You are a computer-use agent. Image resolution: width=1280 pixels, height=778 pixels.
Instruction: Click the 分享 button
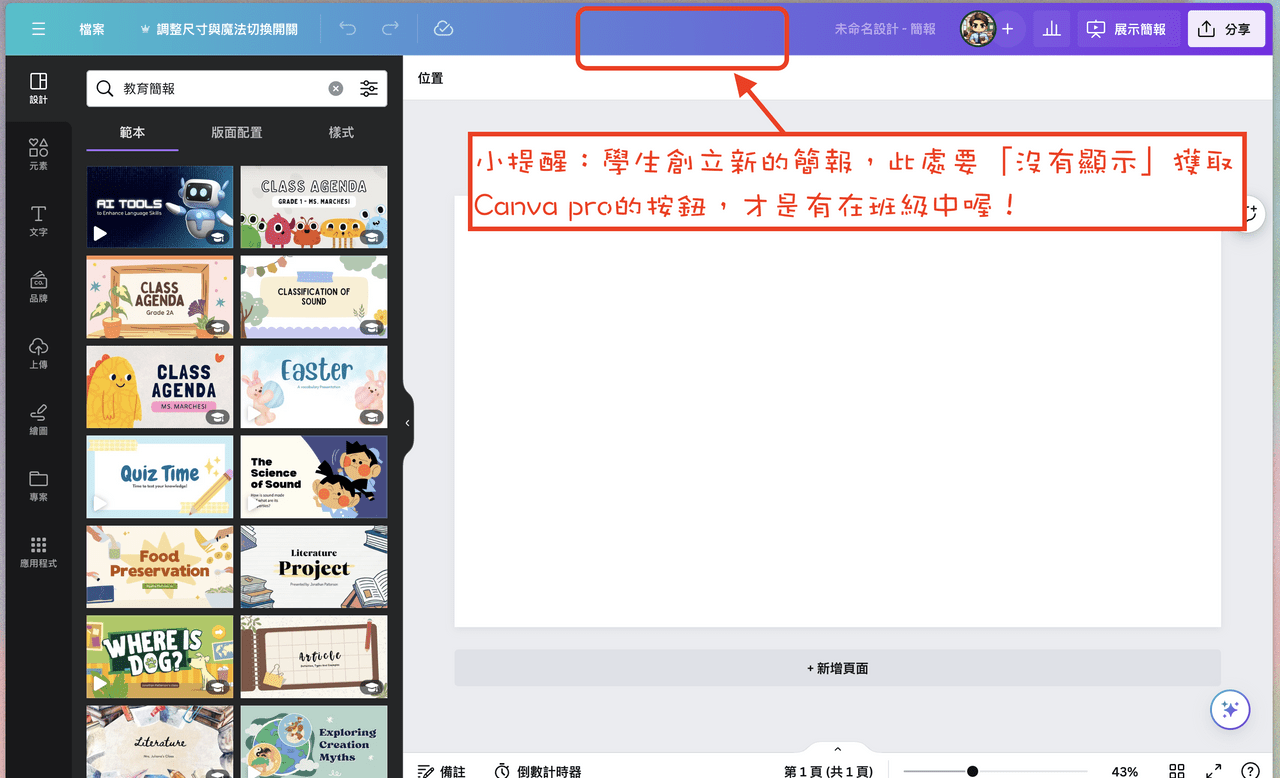[1226, 28]
